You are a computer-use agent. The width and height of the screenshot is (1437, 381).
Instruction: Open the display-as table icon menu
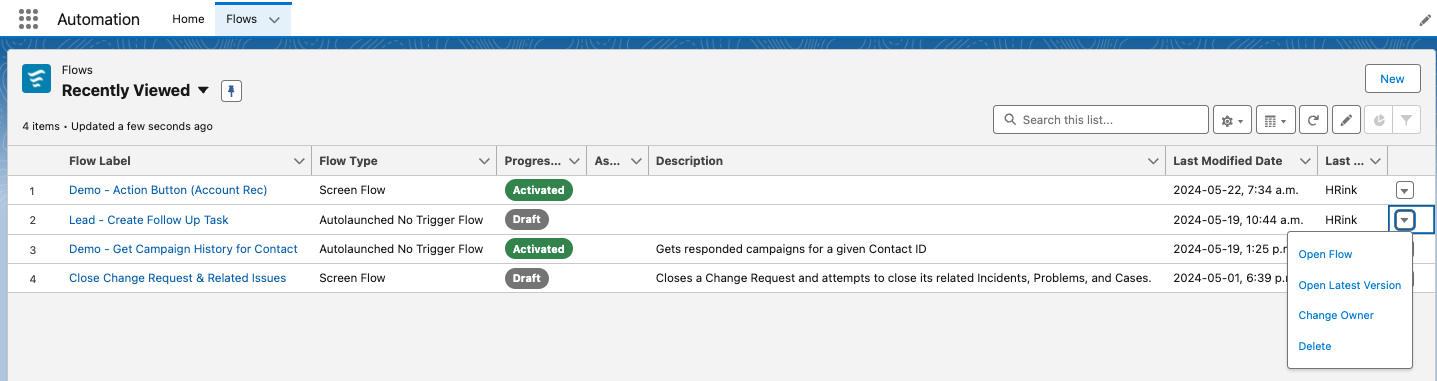[x=1275, y=120]
